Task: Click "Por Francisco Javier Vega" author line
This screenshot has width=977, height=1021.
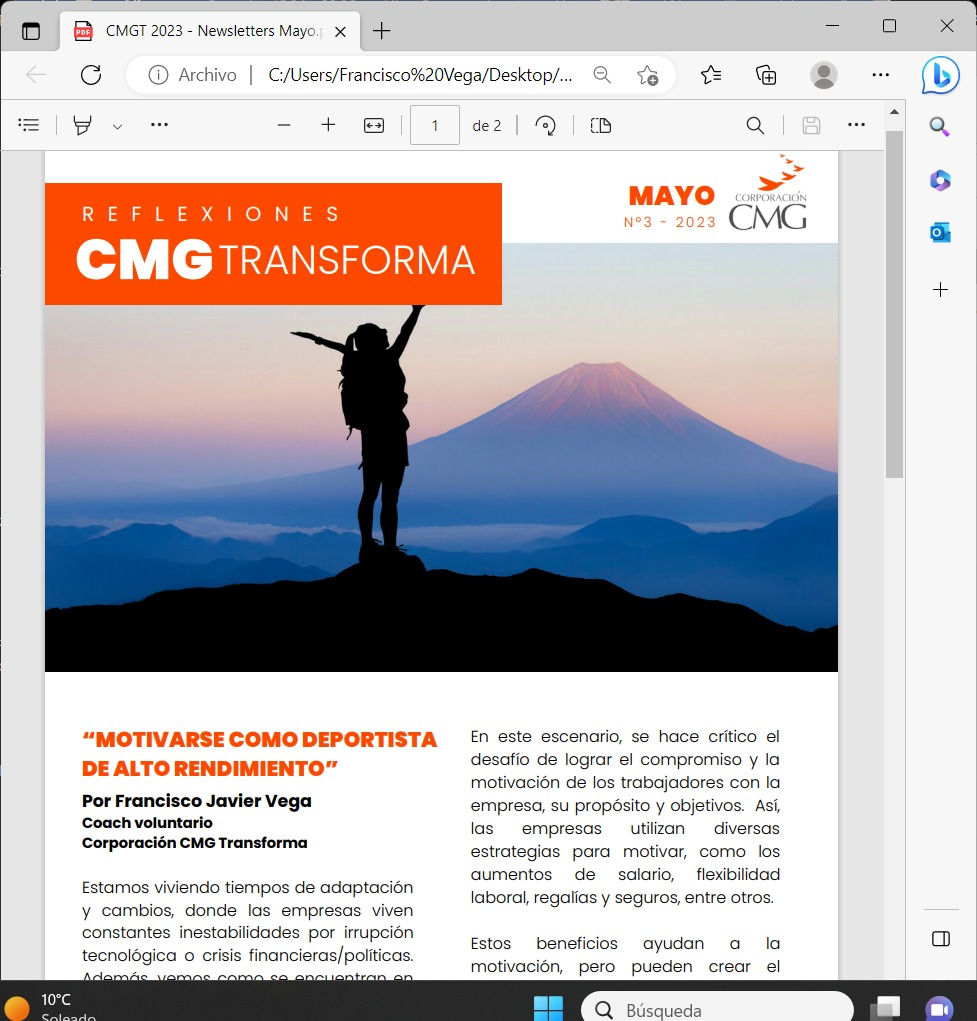Action: click(x=197, y=801)
